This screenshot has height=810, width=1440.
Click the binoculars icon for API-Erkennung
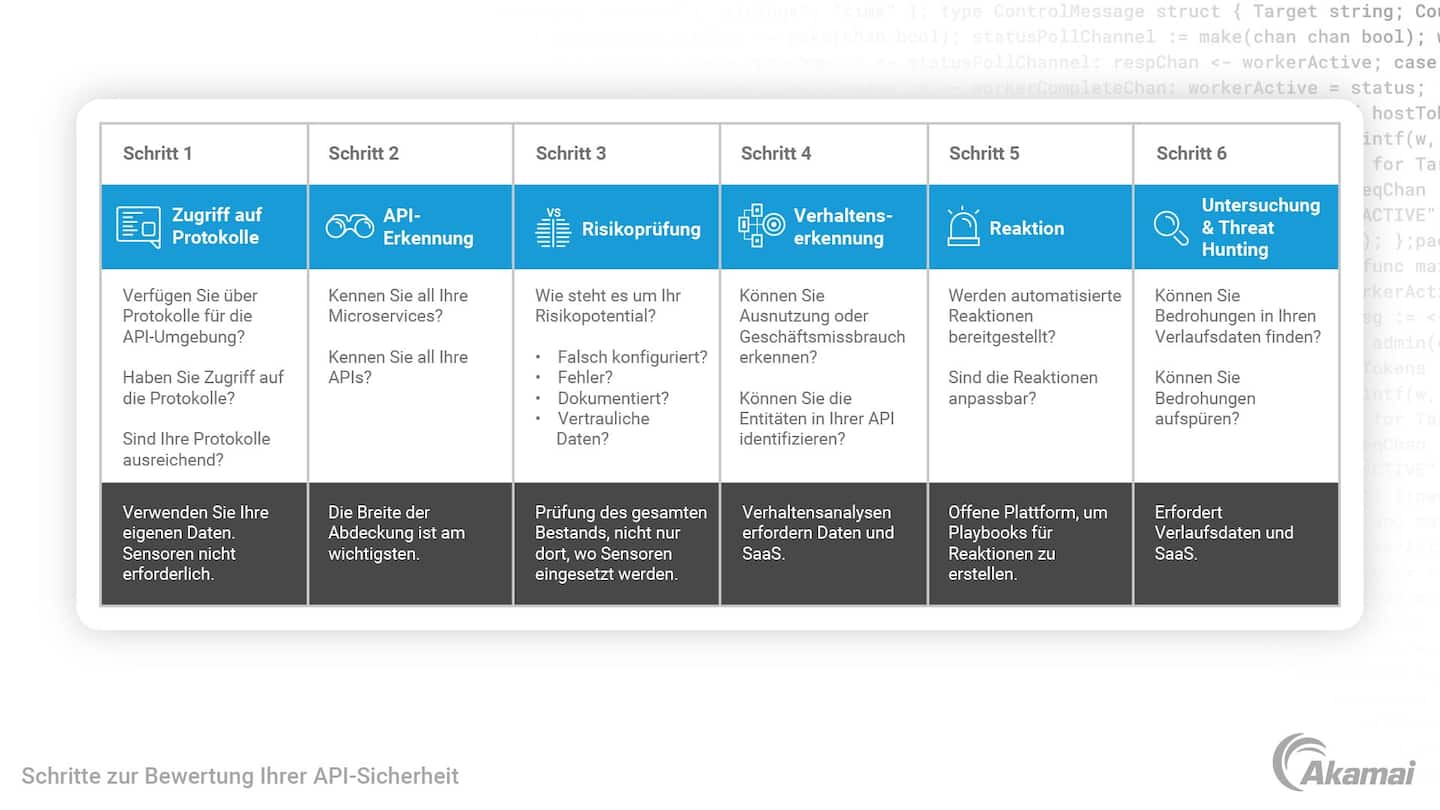pos(349,227)
